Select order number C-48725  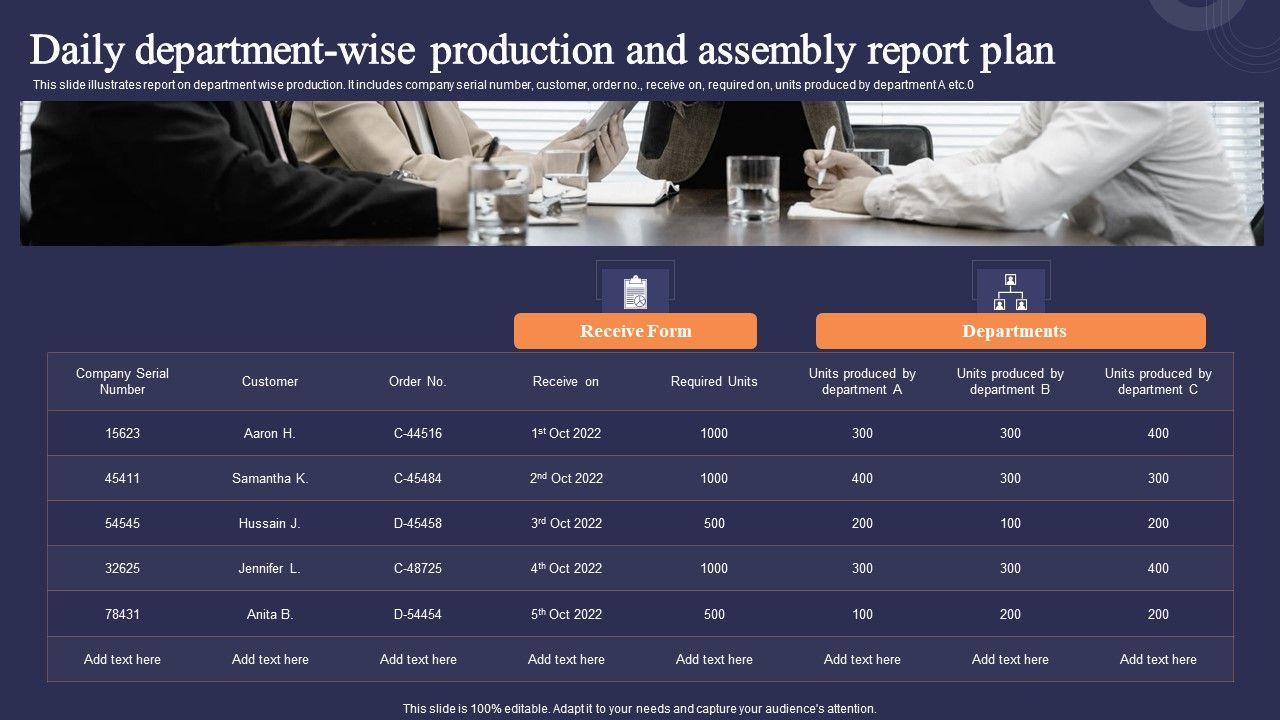pyautogui.click(x=418, y=568)
